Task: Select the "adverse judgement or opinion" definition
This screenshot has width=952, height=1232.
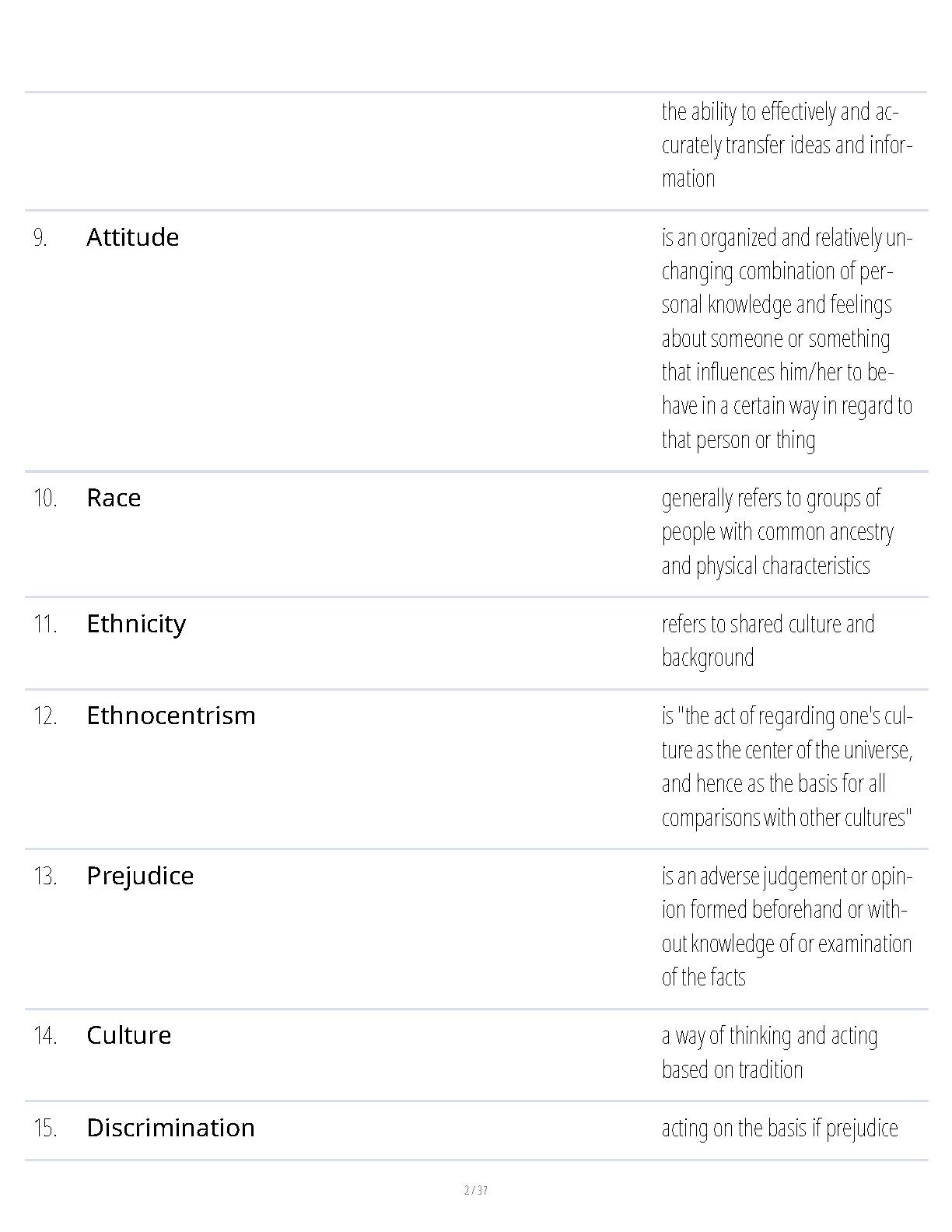Action: pos(786,926)
